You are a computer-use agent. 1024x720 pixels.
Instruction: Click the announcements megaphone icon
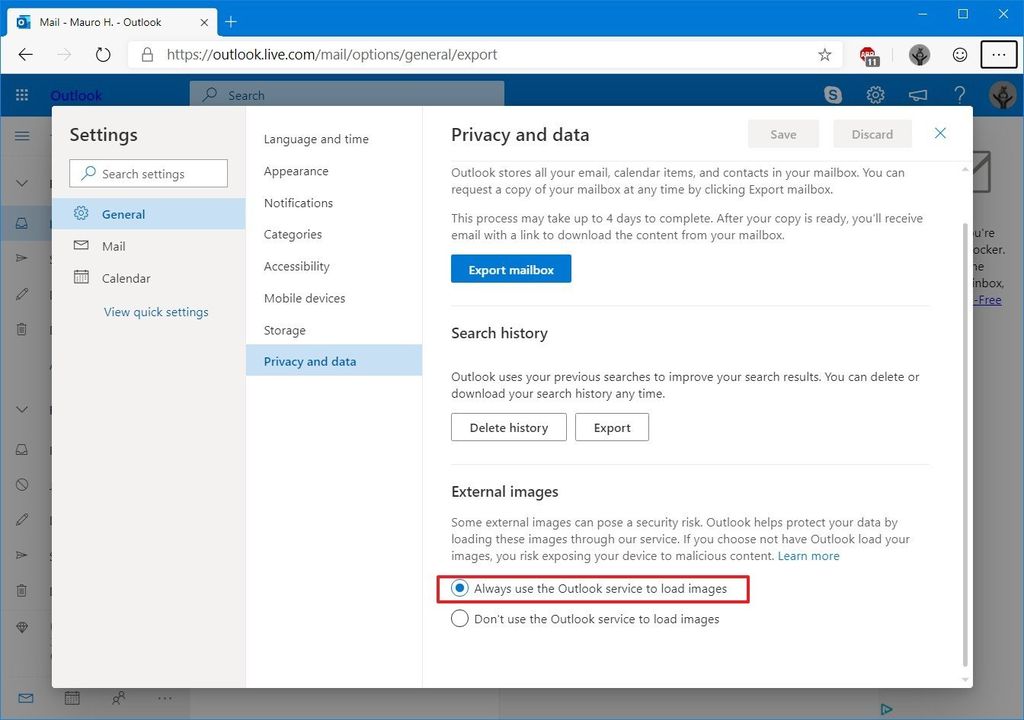pos(918,95)
